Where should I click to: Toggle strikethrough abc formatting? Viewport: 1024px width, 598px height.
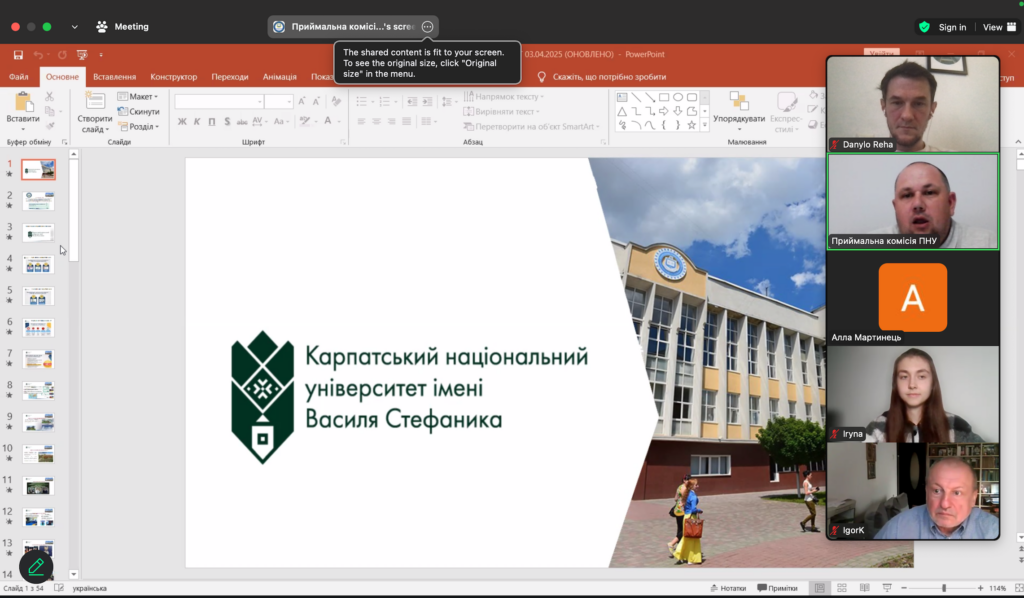click(242, 121)
